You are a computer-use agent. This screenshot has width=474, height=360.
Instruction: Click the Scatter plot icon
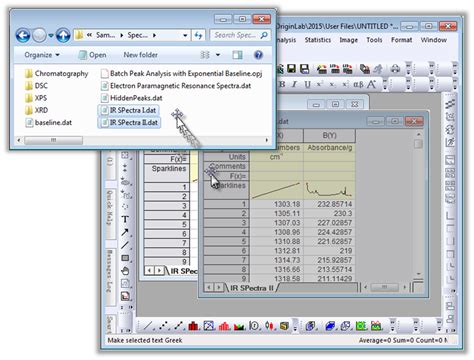point(163,326)
